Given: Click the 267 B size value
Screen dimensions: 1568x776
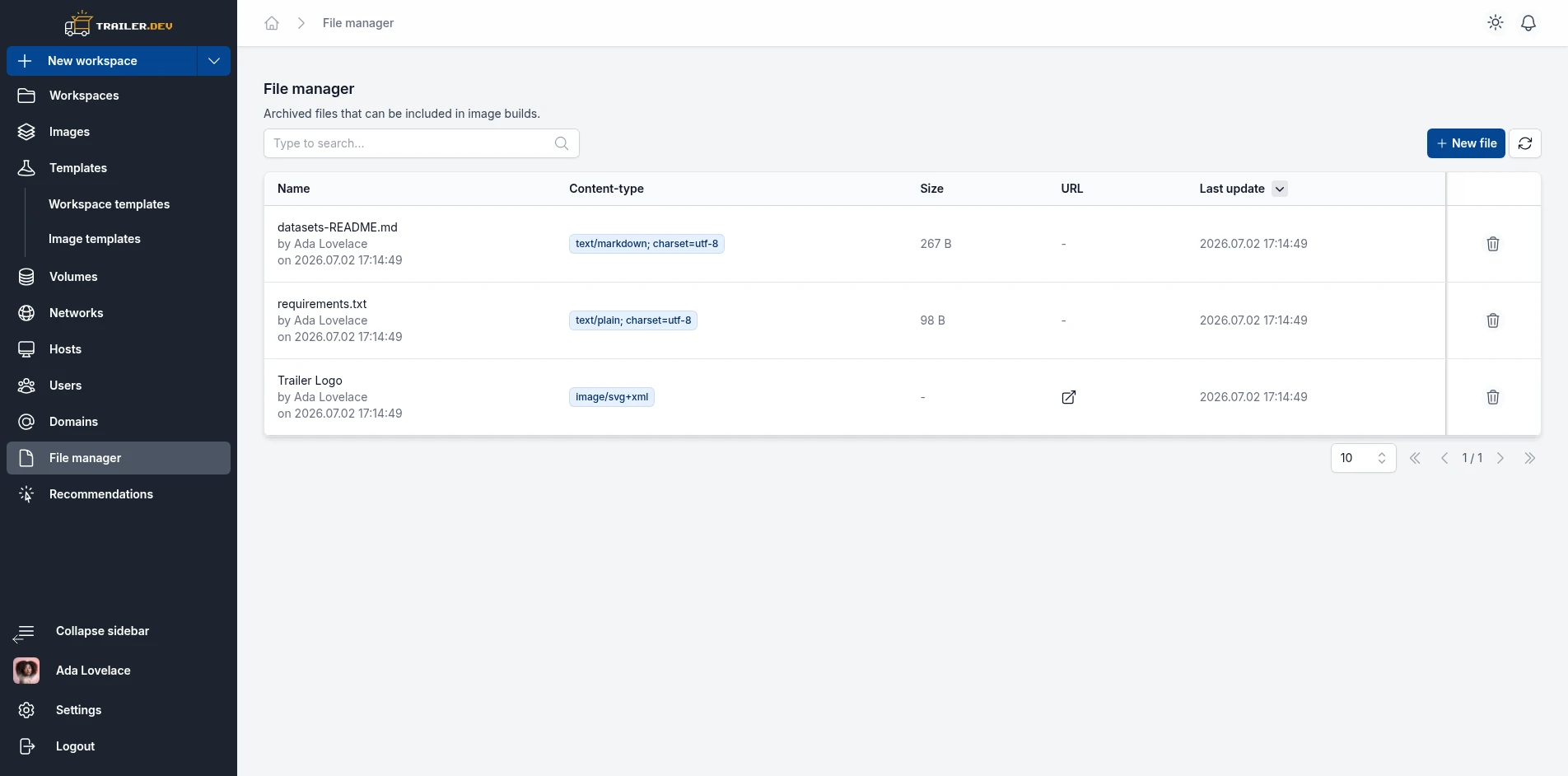Looking at the screenshot, I should [936, 244].
